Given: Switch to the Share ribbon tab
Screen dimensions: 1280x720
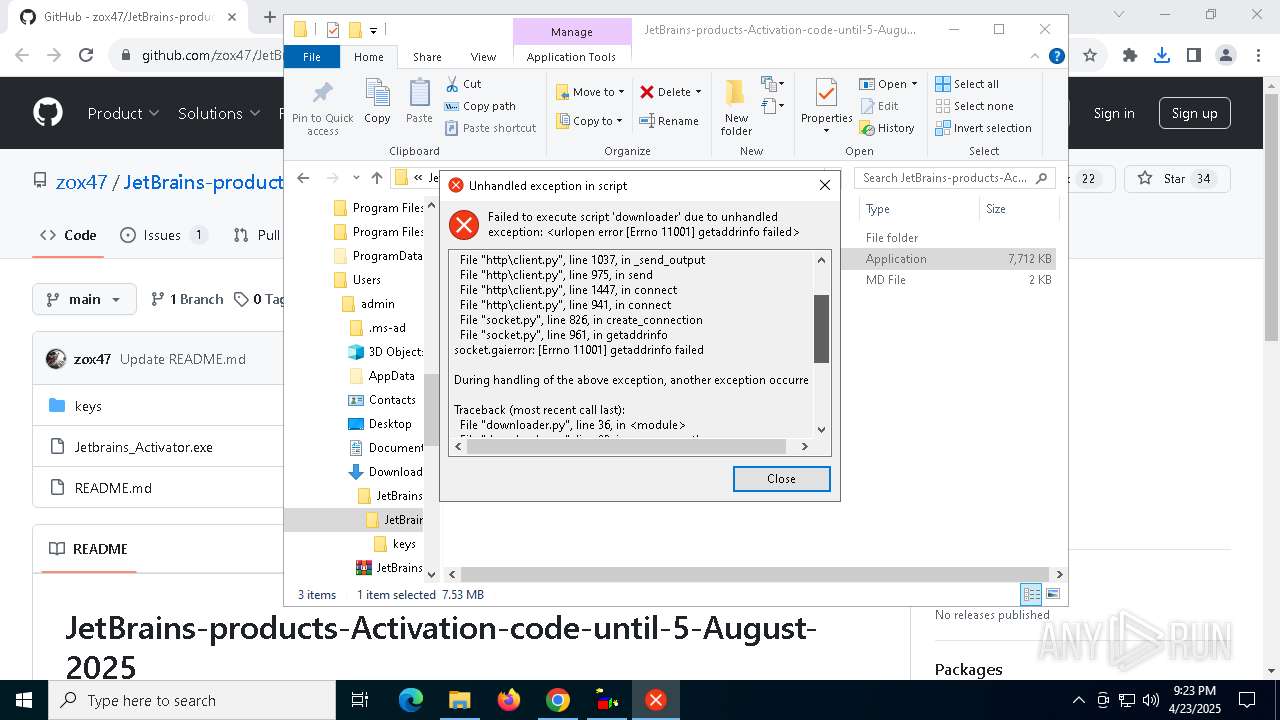Looking at the screenshot, I should tap(427, 57).
